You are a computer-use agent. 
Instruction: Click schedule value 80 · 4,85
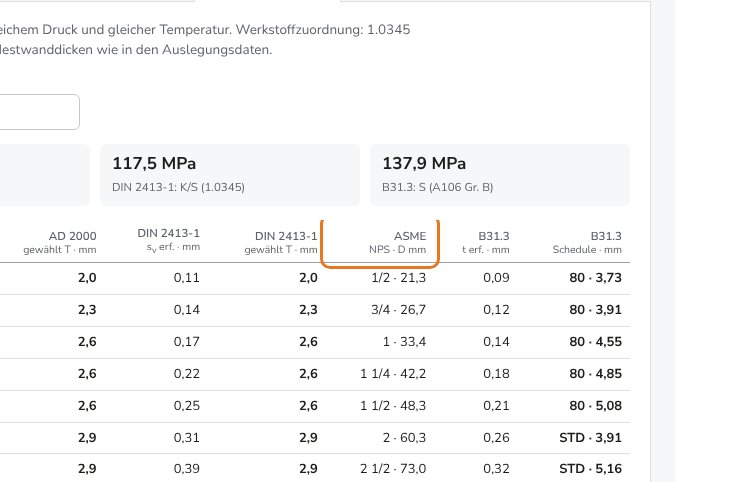pyautogui.click(x=595, y=374)
